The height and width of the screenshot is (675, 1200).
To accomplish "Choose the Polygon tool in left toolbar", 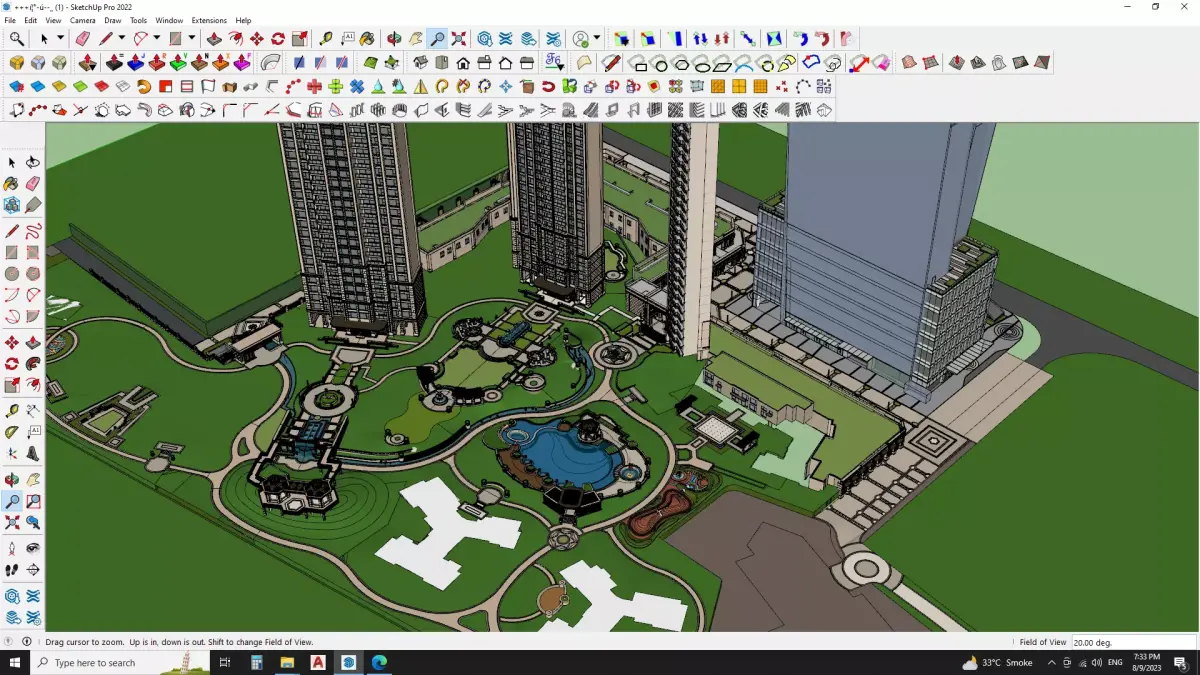I will 33,273.
